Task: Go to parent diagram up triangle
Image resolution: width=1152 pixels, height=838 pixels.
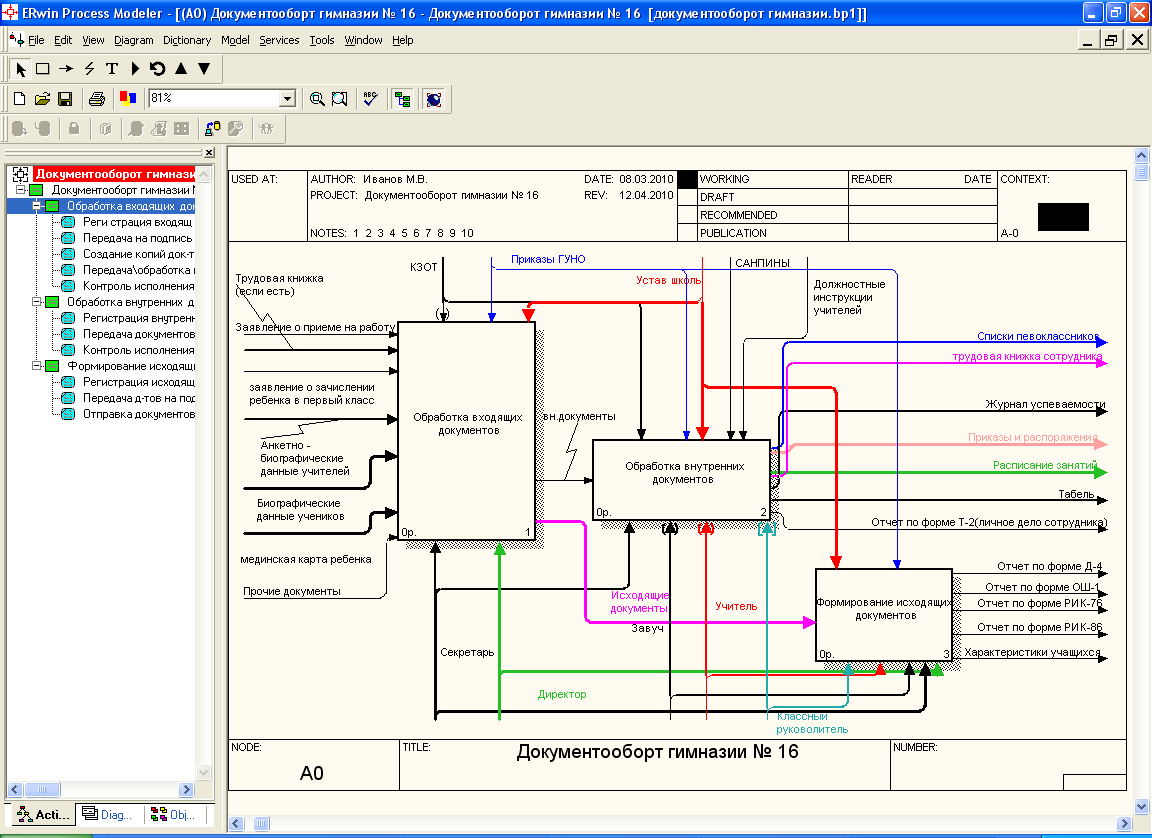Action: pyautogui.click(x=181, y=69)
